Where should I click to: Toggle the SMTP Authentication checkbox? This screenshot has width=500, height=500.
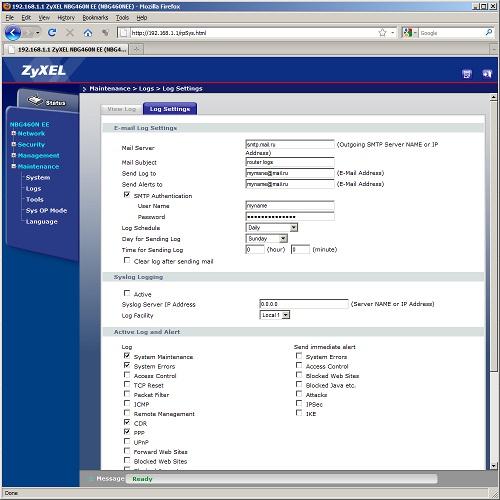[x=127, y=195]
